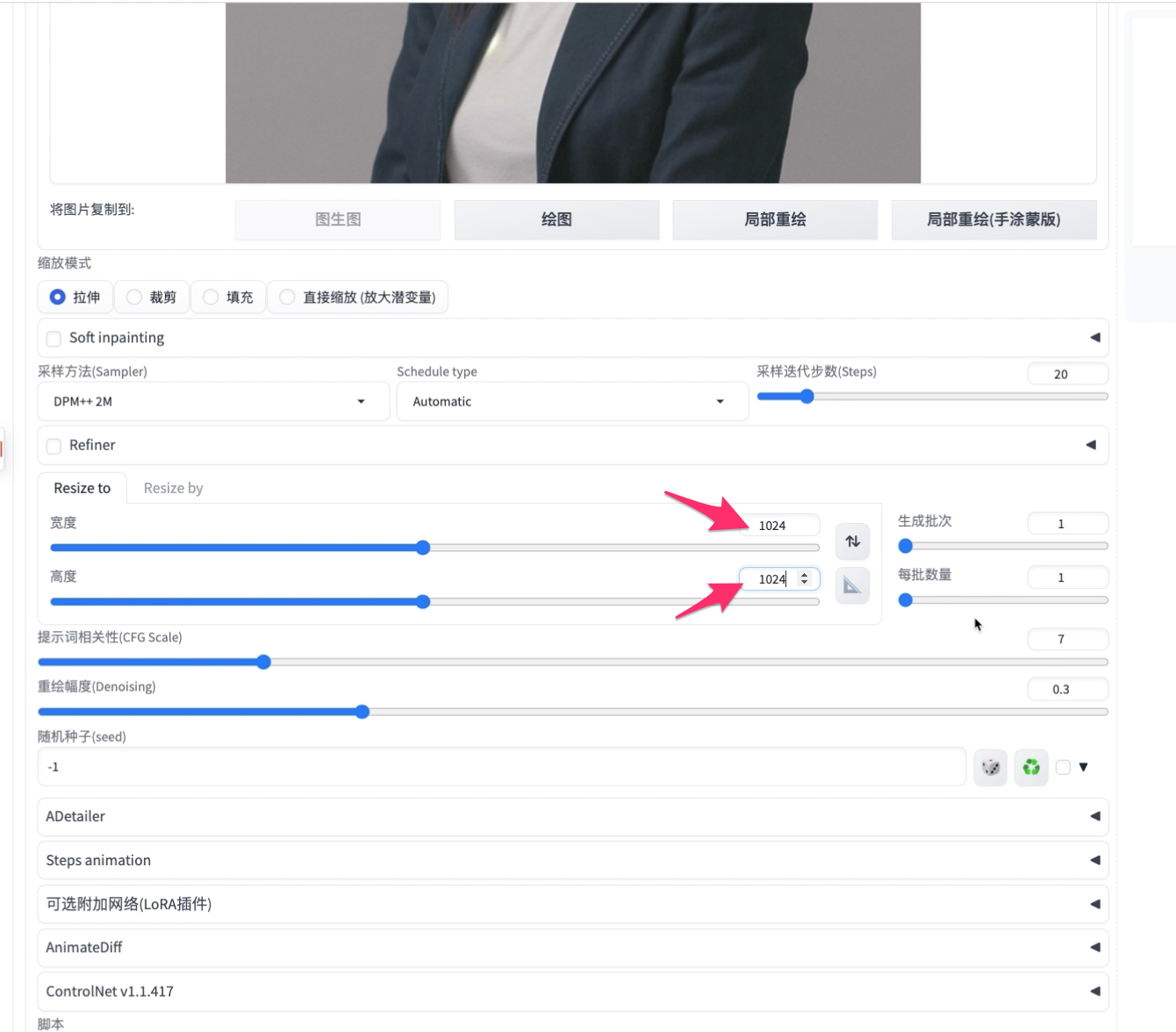Copy image to 图生图
This screenshot has width=1176, height=1032.
coord(338,219)
